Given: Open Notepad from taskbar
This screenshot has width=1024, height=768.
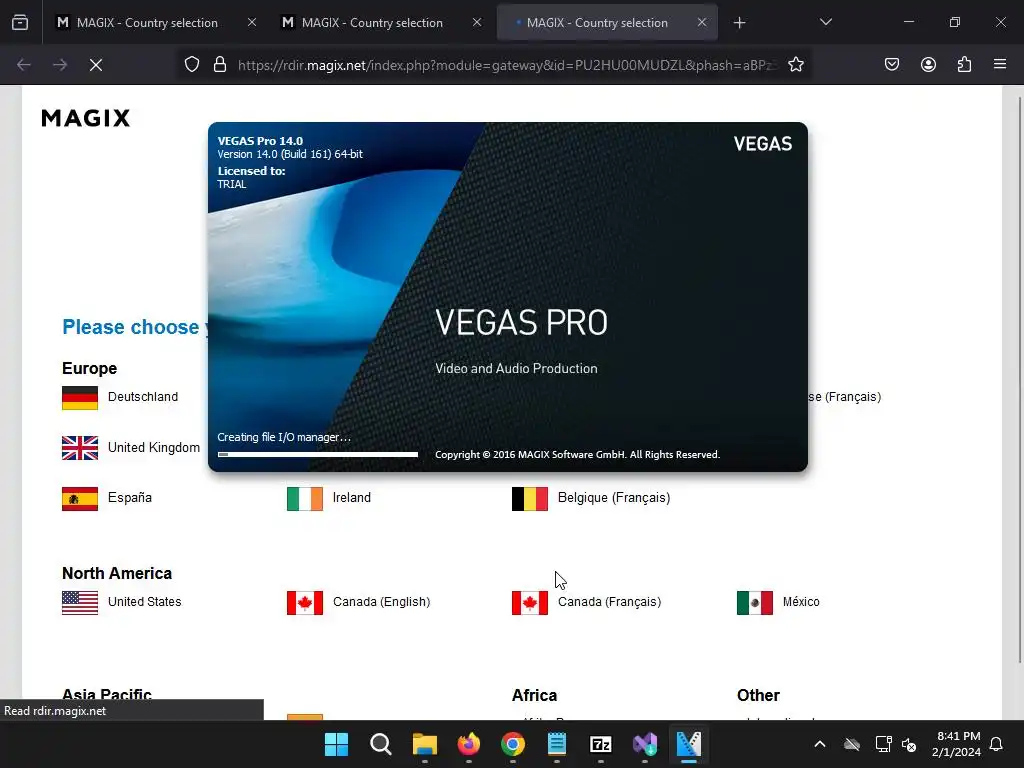Looking at the screenshot, I should 556,744.
